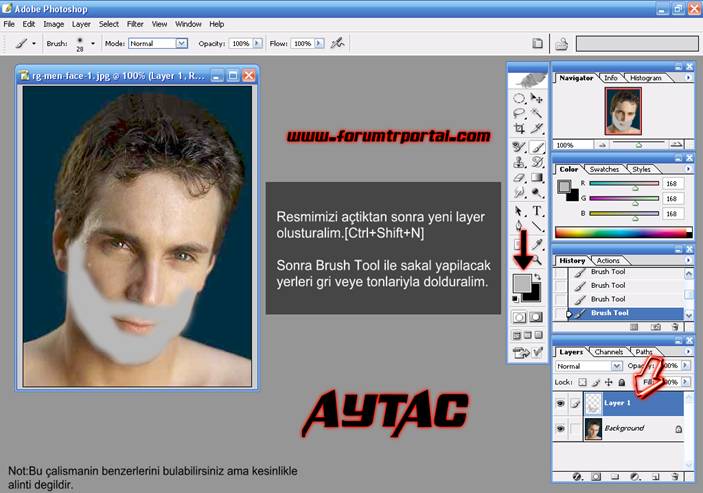Reset to default black and white colors

(516, 299)
